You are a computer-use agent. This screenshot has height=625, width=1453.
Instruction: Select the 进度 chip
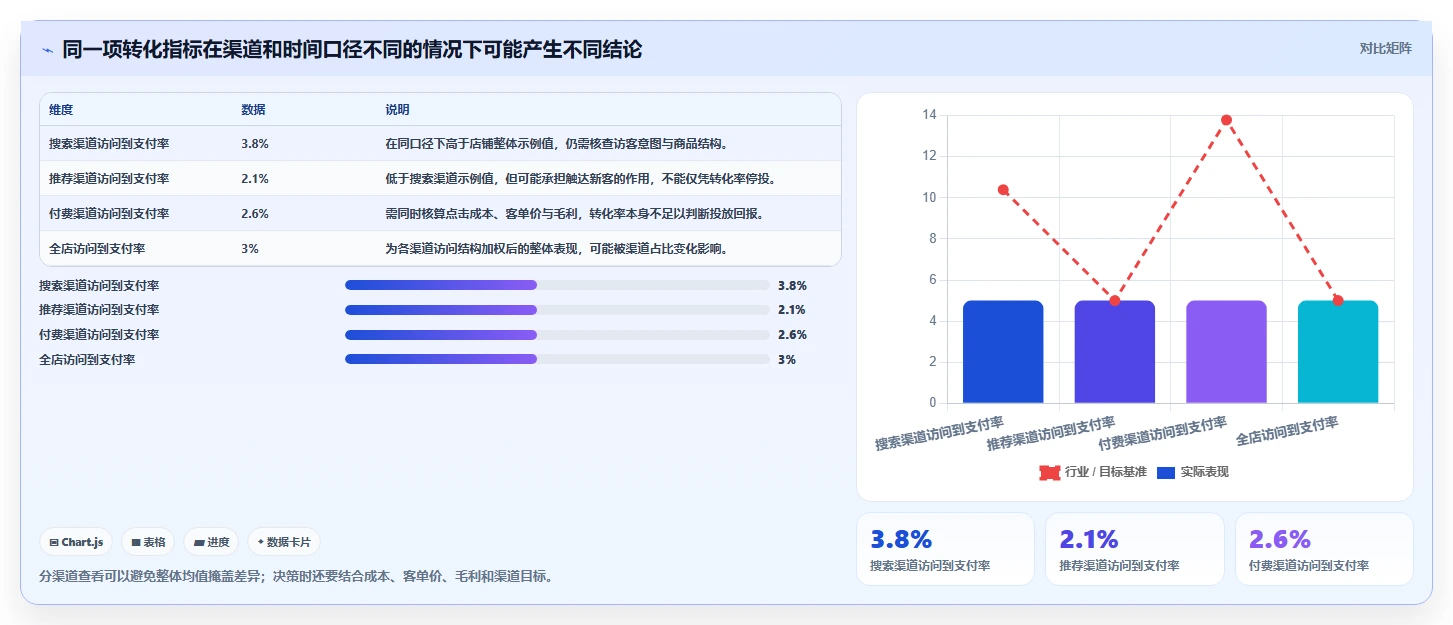pos(211,542)
